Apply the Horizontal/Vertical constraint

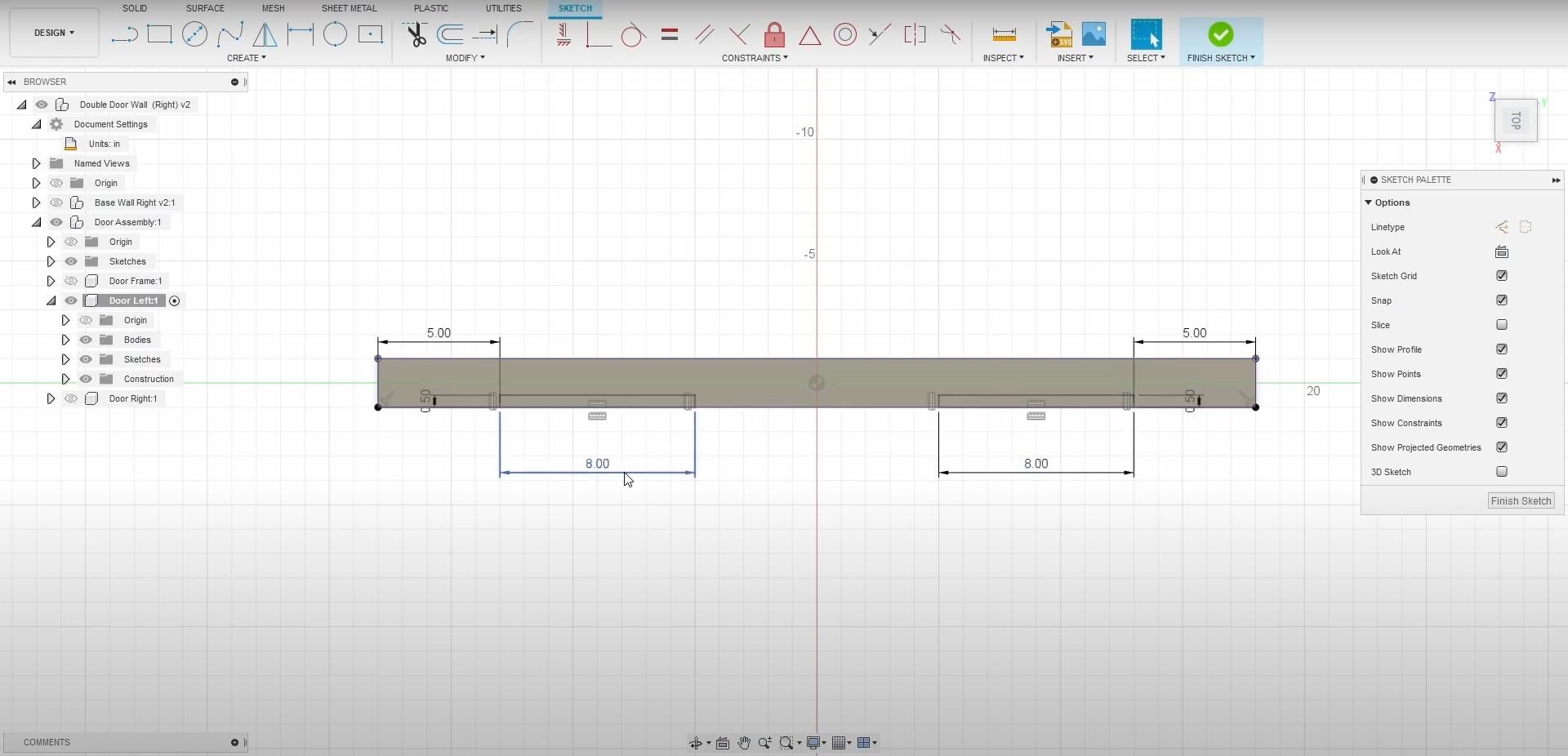tap(563, 34)
